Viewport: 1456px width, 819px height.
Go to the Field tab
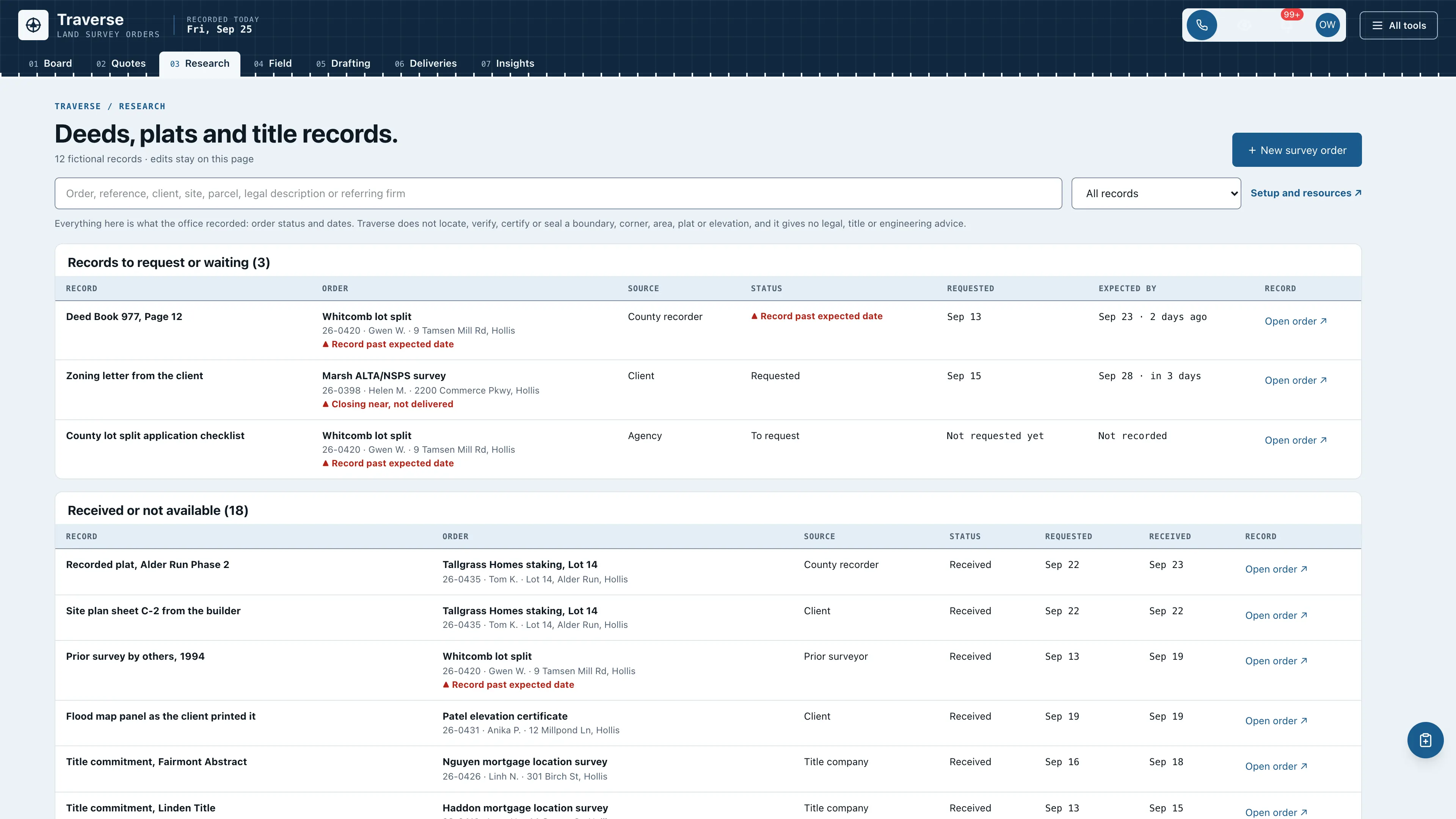click(273, 63)
